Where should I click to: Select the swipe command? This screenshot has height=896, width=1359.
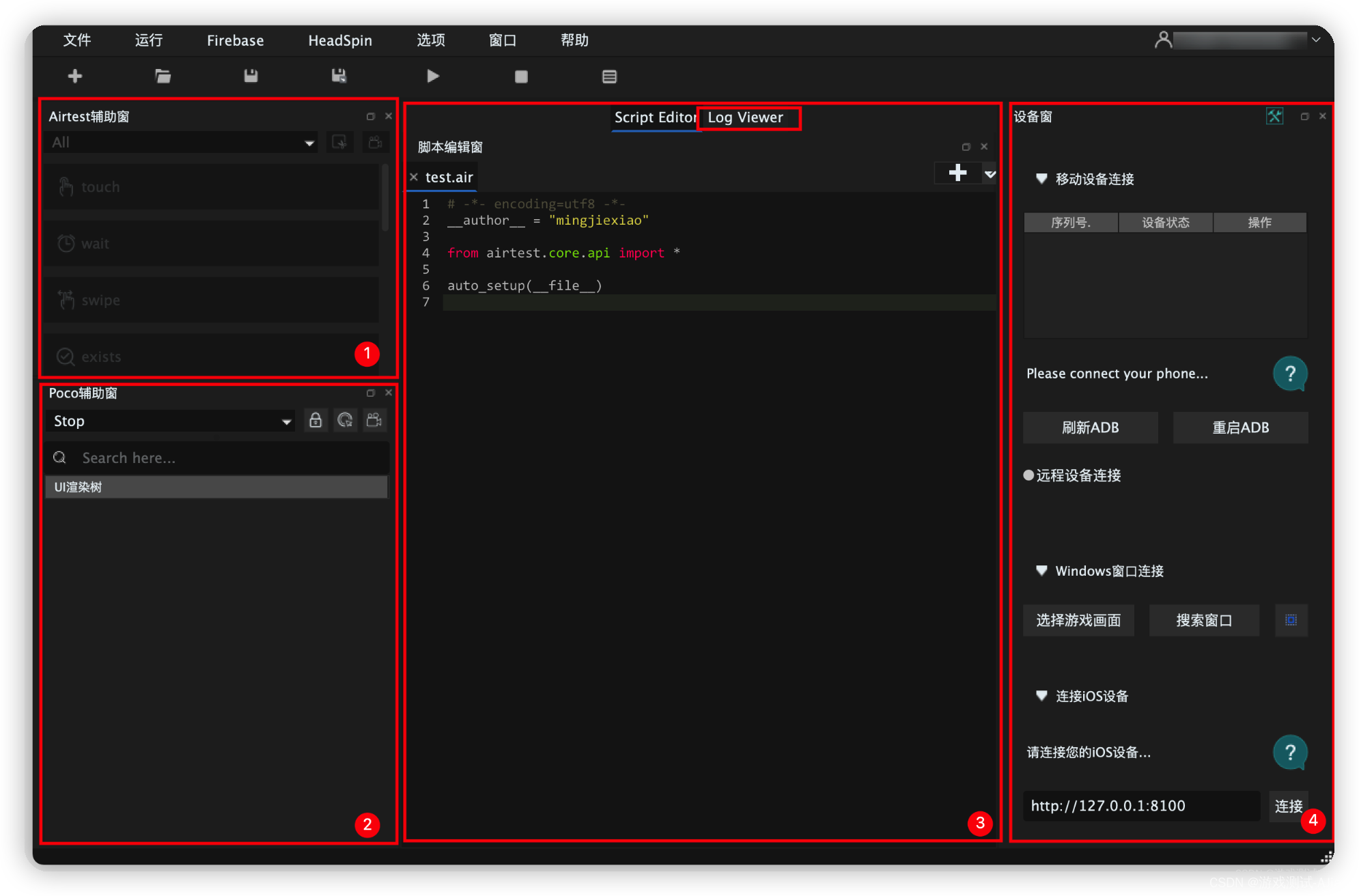click(212, 300)
